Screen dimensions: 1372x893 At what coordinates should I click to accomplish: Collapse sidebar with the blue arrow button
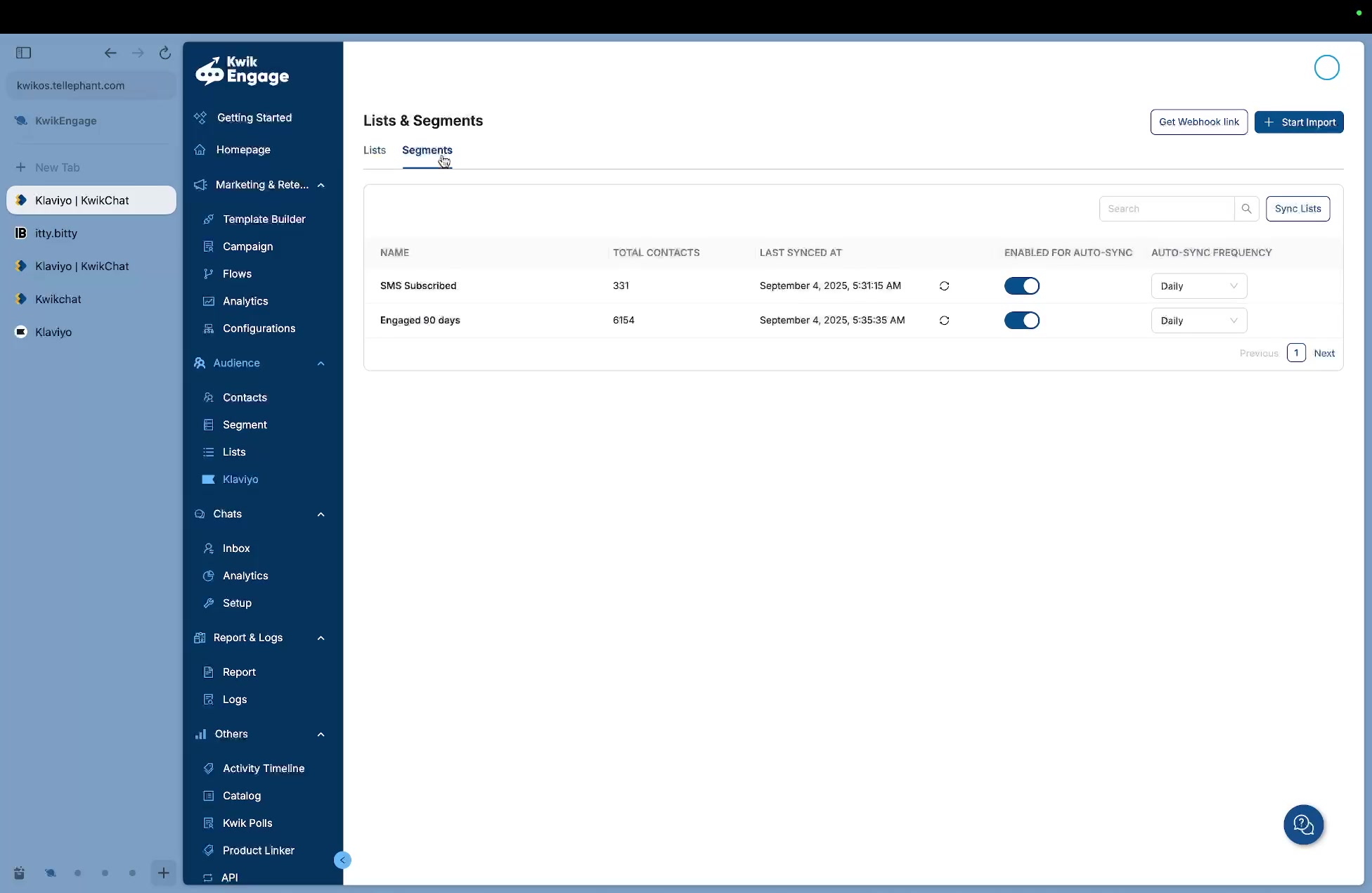tap(342, 860)
